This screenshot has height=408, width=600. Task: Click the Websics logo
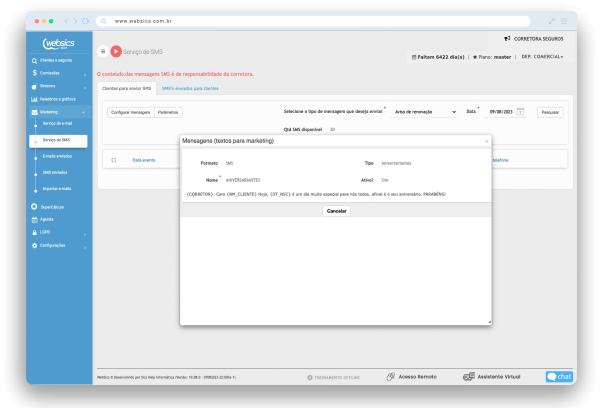coord(59,44)
